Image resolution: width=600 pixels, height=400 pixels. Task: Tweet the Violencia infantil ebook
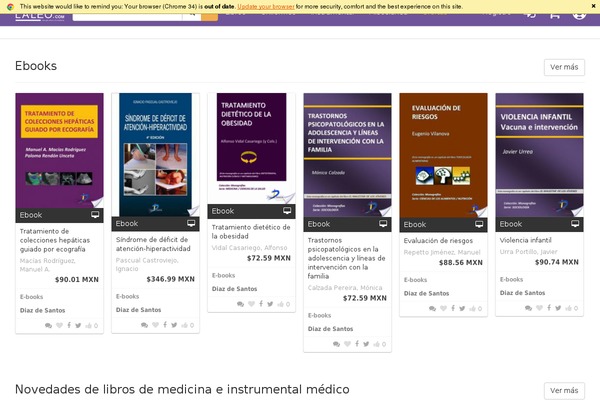coord(559,308)
